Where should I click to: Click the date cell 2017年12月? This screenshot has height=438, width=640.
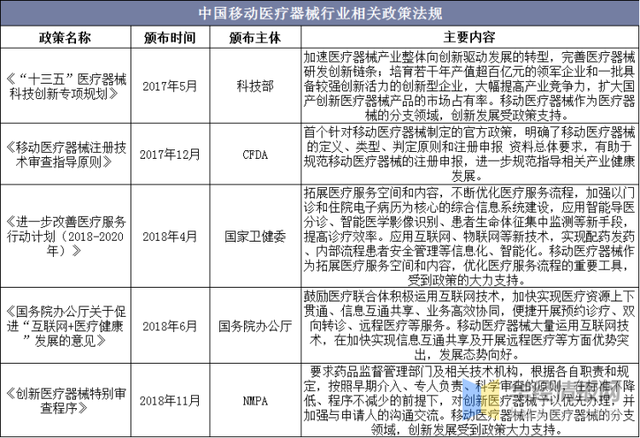coord(170,154)
